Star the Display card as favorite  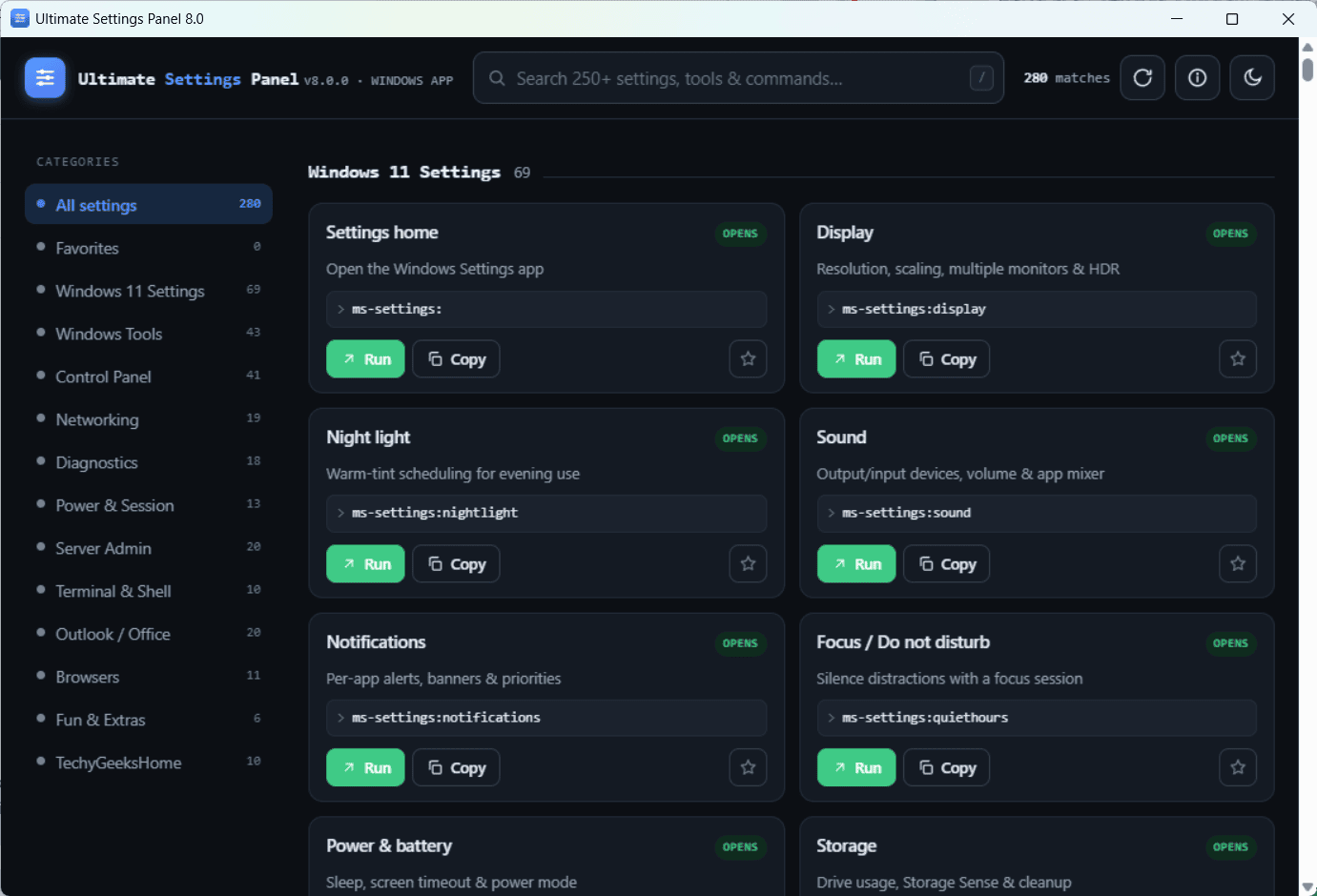(1238, 359)
